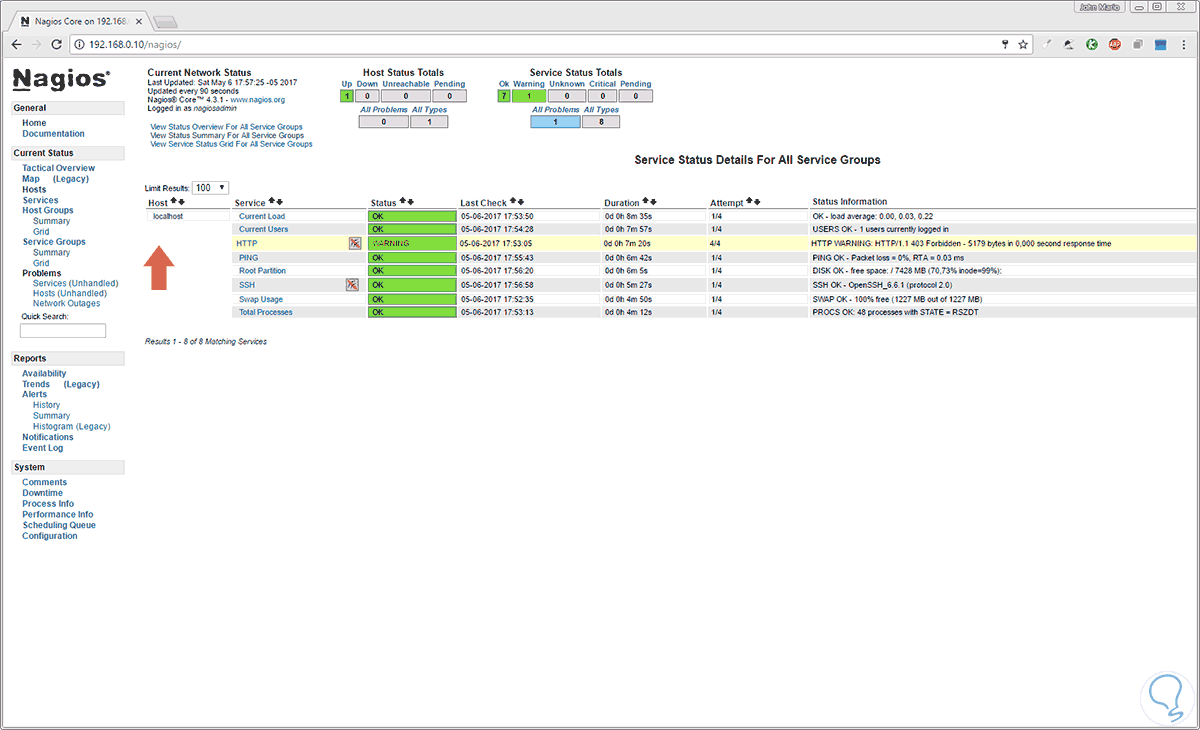1200x730 pixels.
Task: Sort Host column ascending with up arrow
Action: click(174, 202)
